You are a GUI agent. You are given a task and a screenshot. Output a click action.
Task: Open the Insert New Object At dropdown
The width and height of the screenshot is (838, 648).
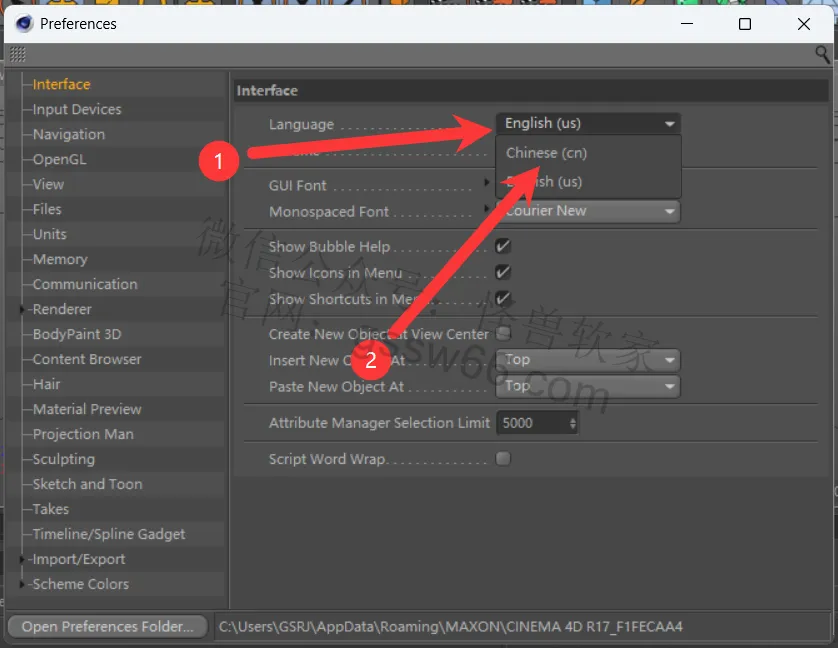click(588, 360)
